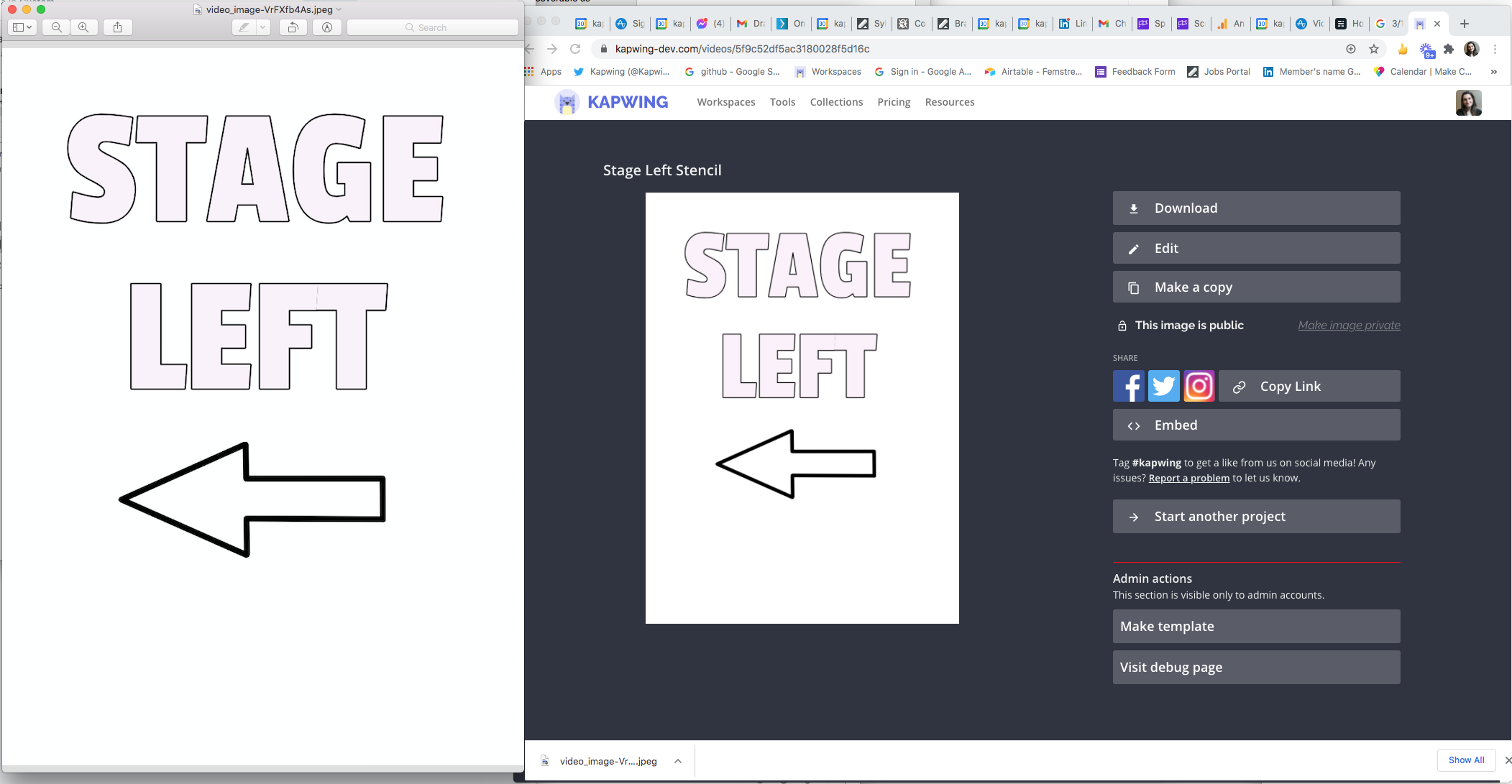This screenshot has width=1512, height=784.
Task: Zoom in using Preview magnifier icon
Action: coord(83,27)
